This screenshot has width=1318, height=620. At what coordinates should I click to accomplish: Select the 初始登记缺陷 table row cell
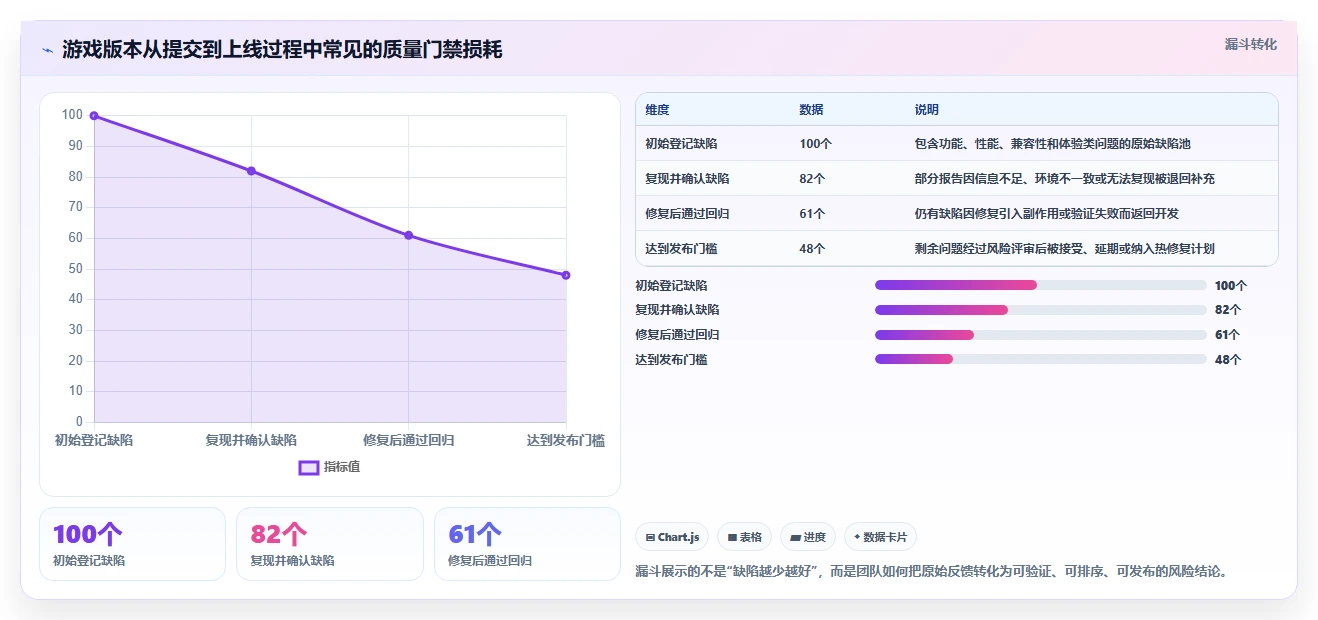(x=681, y=144)
